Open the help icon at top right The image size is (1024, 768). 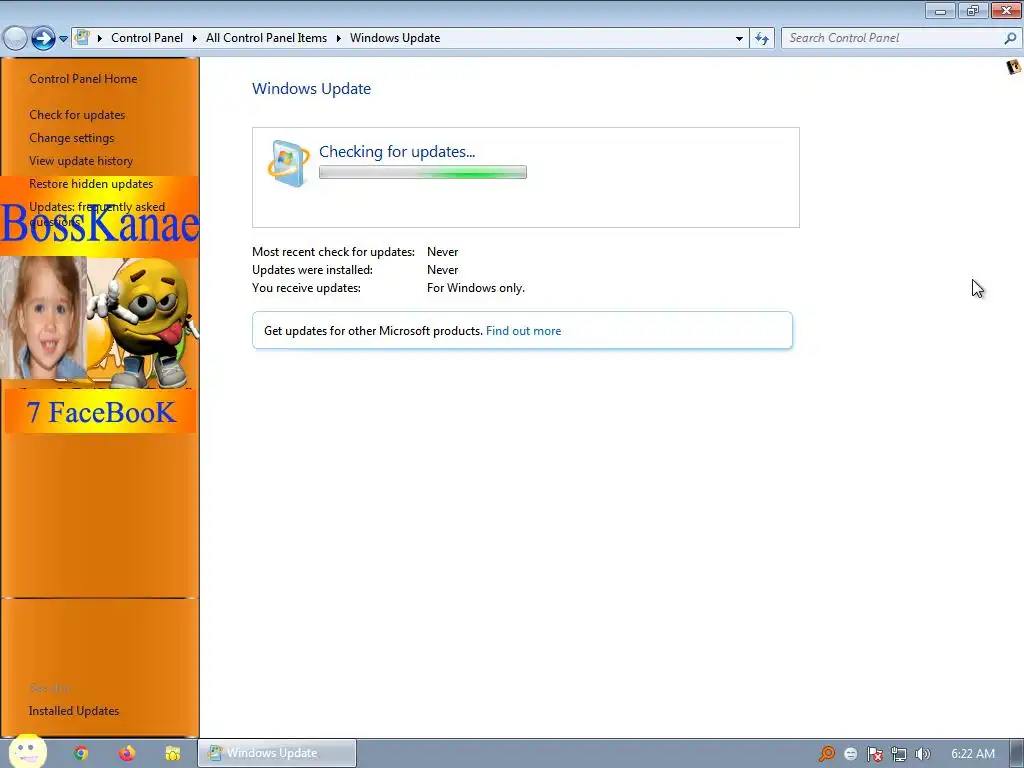pos(1014,67)
